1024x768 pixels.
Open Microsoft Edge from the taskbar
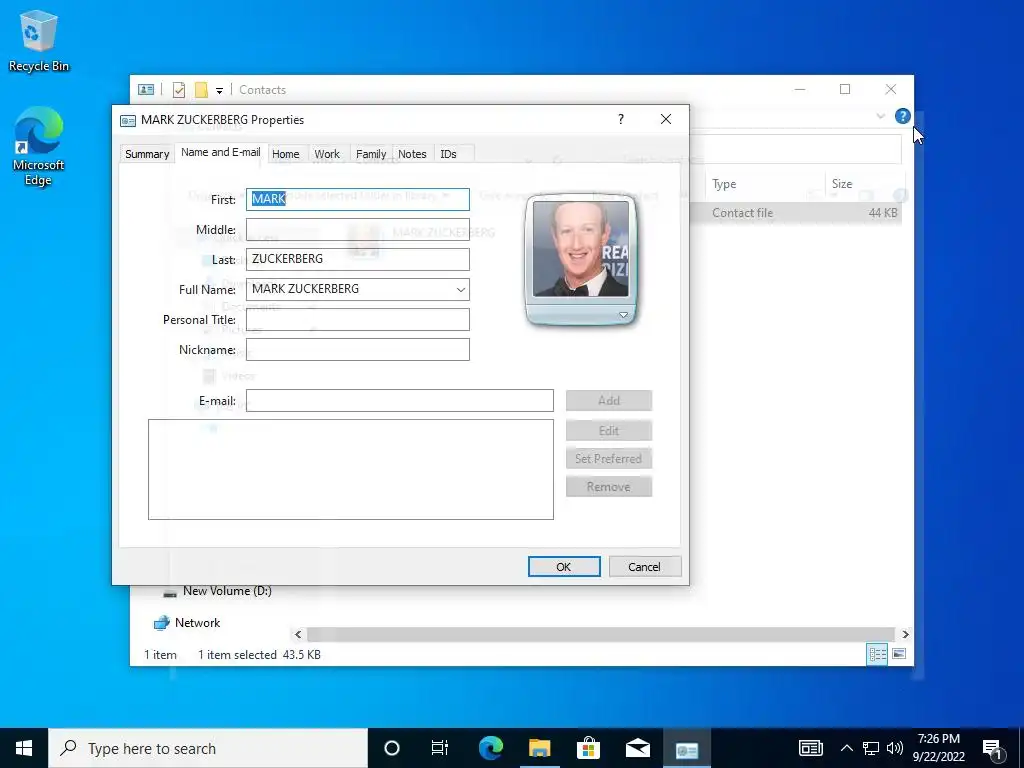tap(490, 748)
